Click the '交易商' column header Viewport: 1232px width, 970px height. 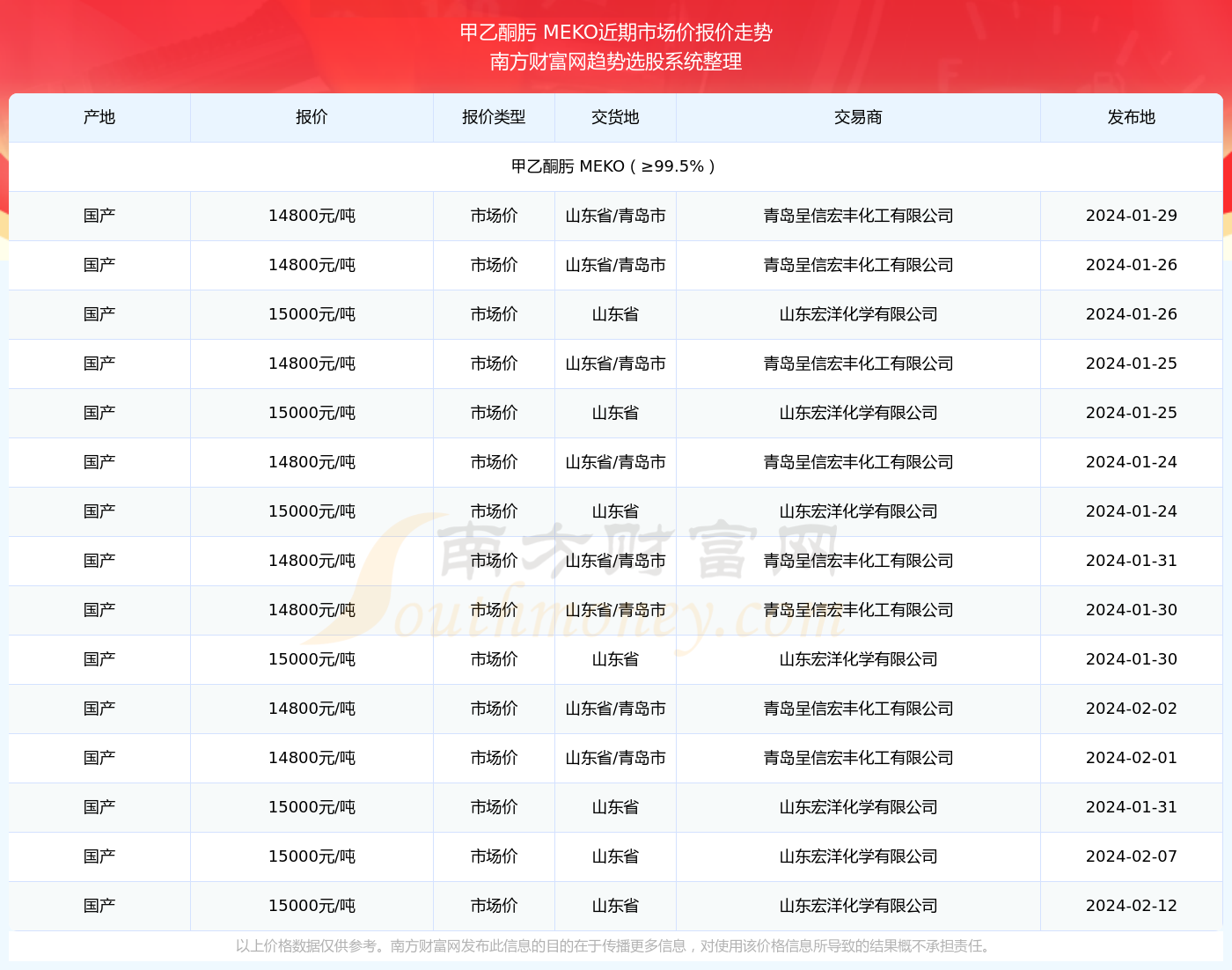coord(858,117)
